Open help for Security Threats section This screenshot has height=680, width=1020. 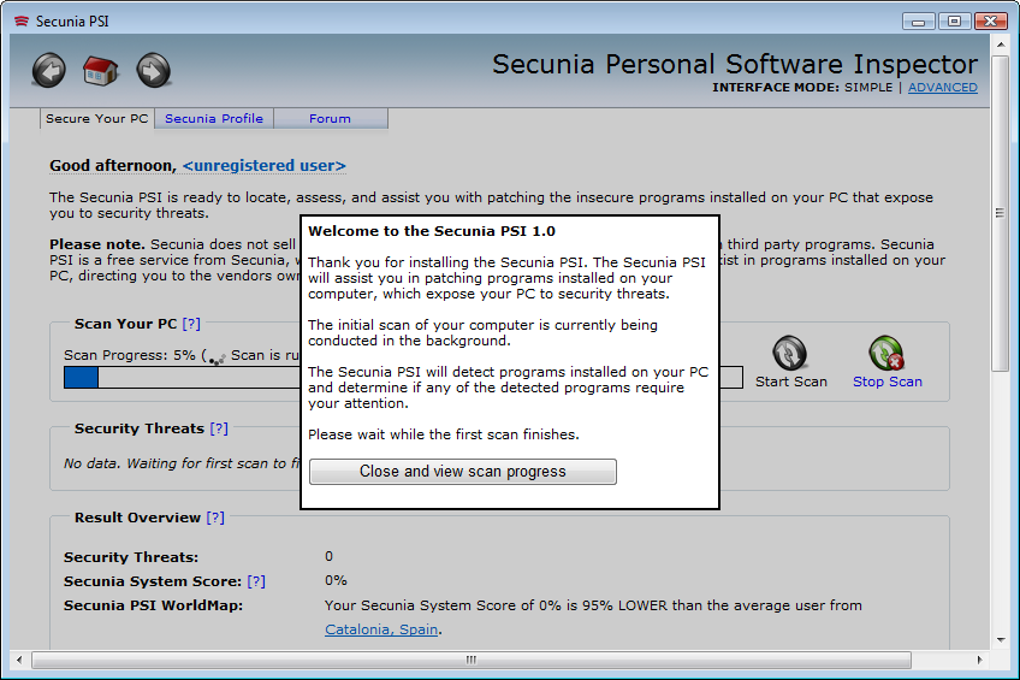click(x=218, y=428)
